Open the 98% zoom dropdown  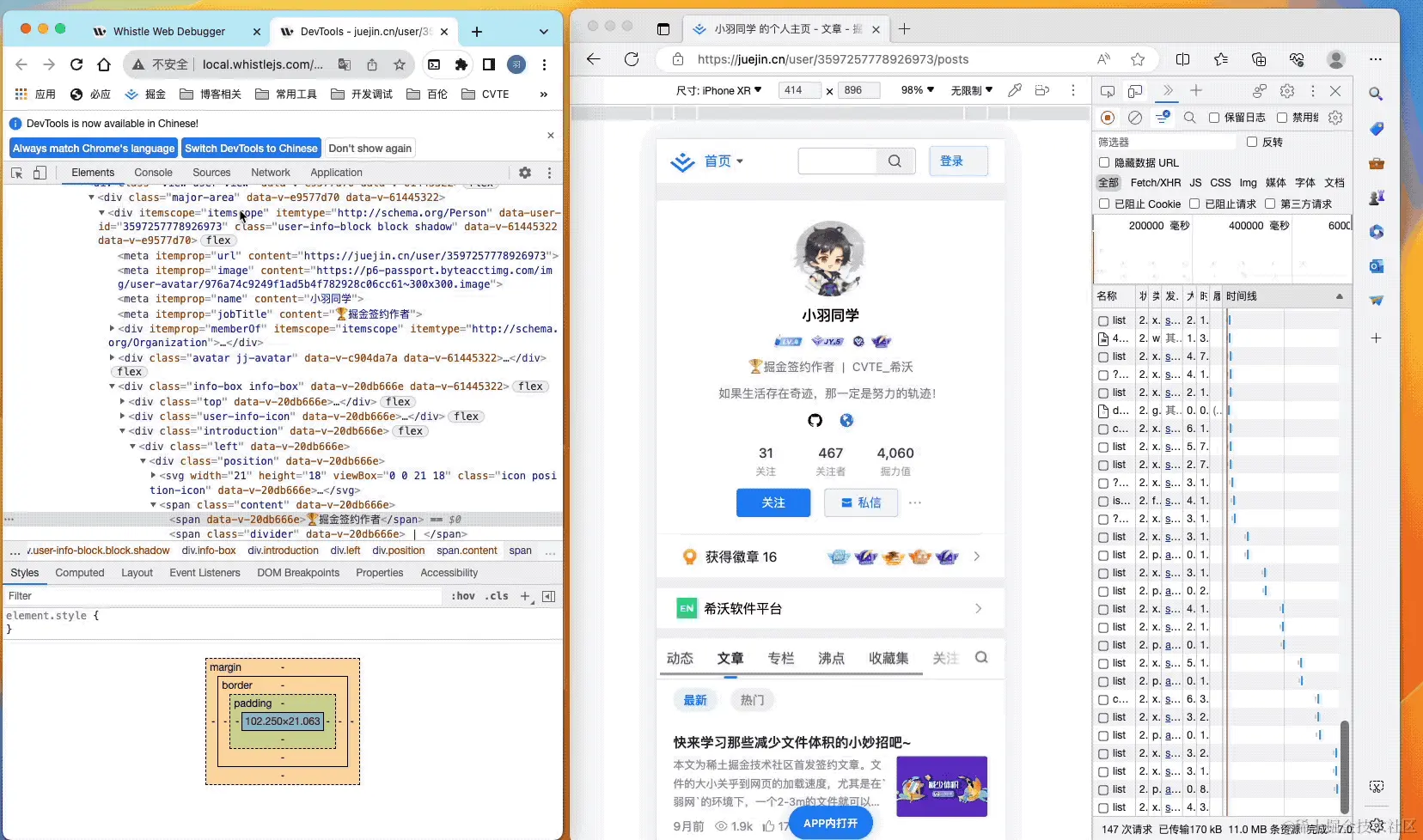click(x=917, y=90)
